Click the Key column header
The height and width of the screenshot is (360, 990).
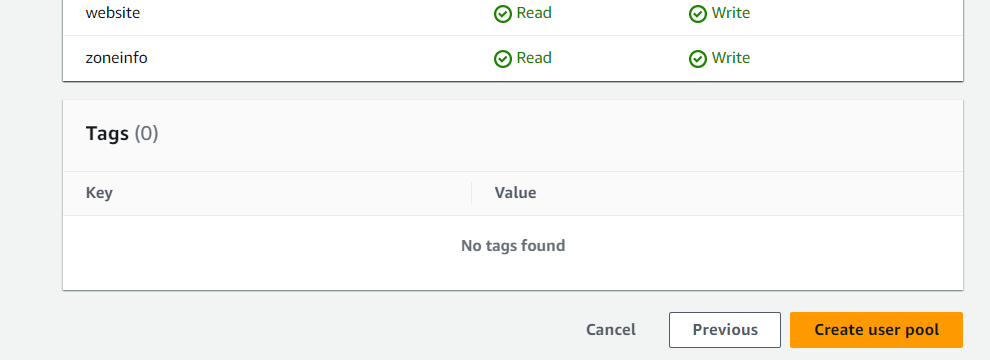99,193
